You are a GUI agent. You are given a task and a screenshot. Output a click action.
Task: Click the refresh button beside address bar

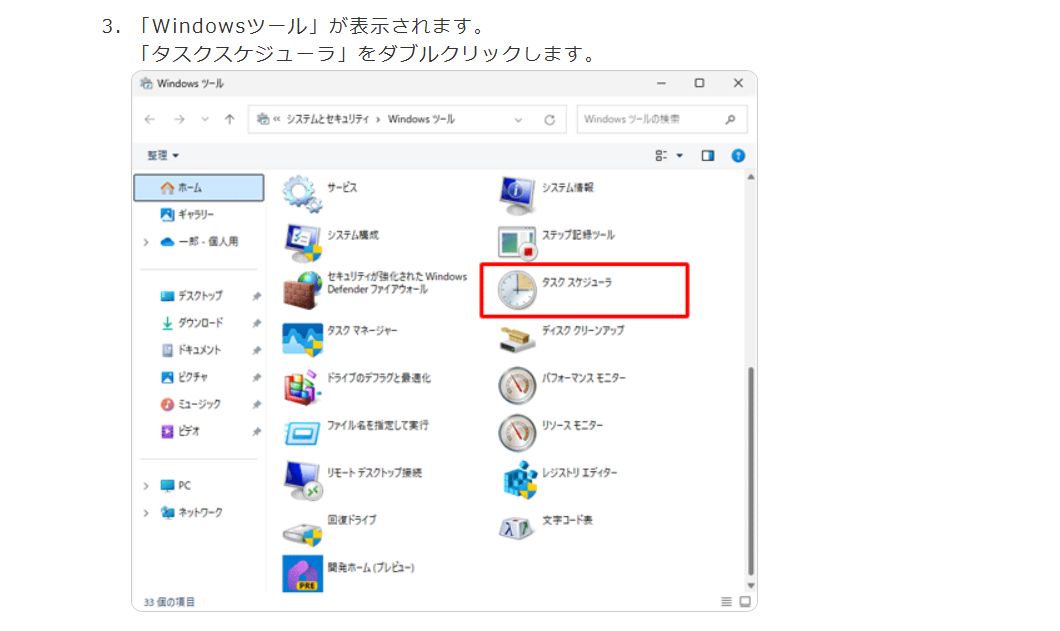tap(550, 120)
